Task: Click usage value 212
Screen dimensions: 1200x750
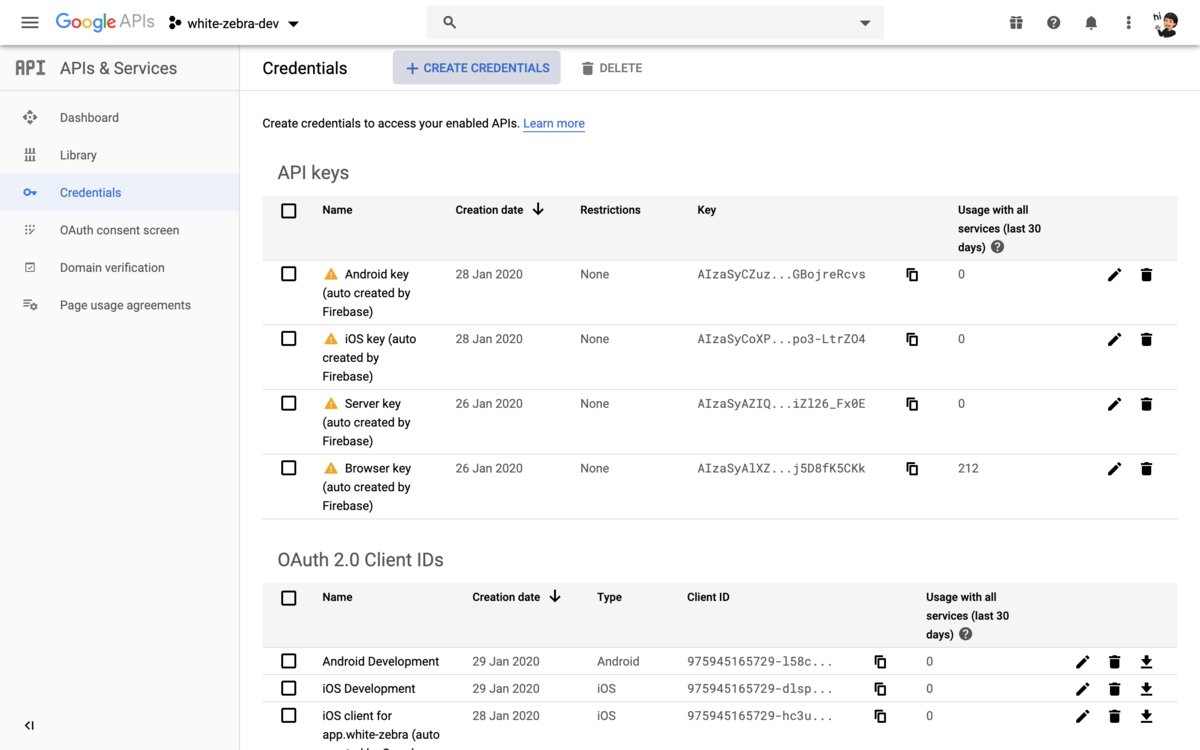Action: pos(968,468)
